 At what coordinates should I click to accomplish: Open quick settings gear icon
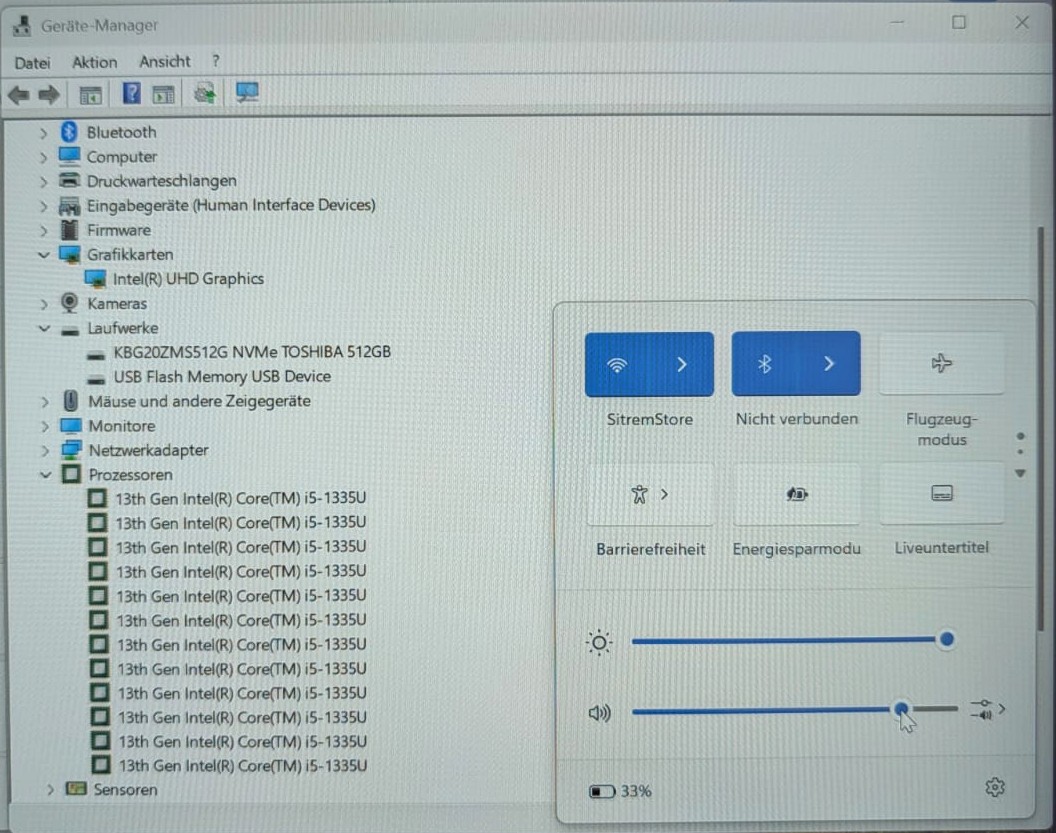[995, 787]
